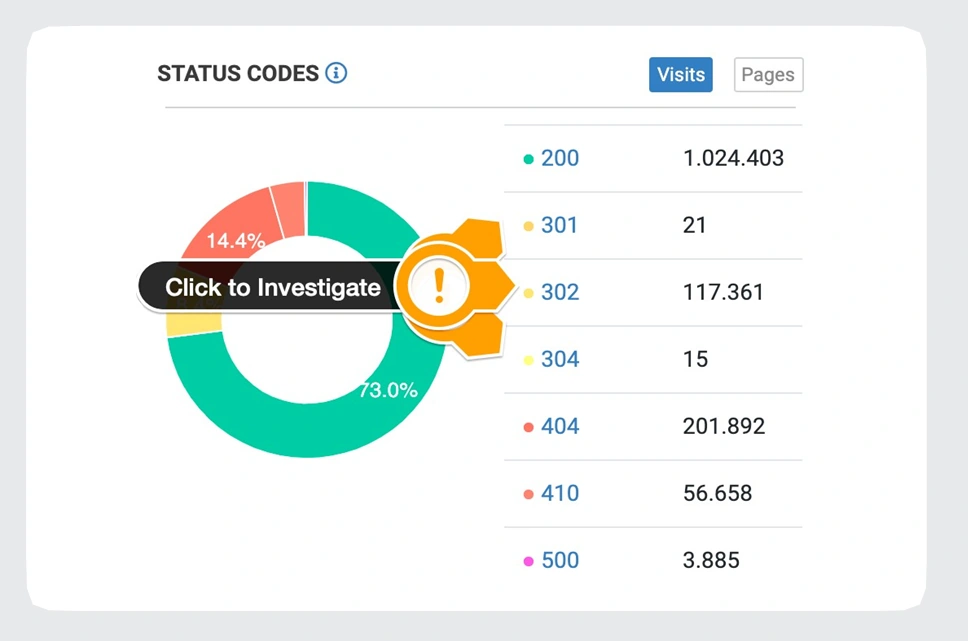The height and width of the screenshot is (641, 968).
Task: Click the 404 status code link
Action: (x=559, y=426)
